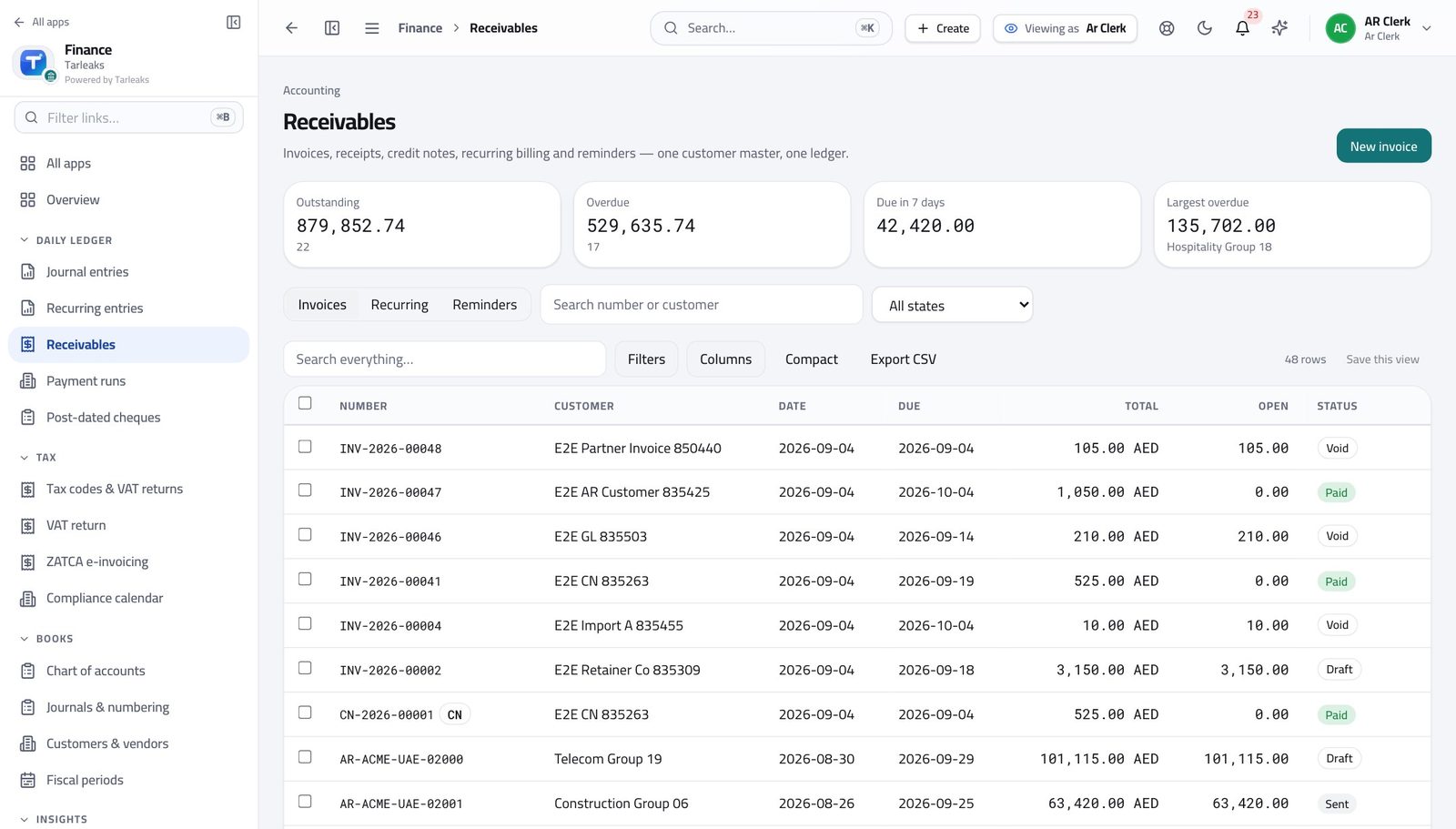This screenshot has width=1456, height=829.
Task: Check the box for INV-2026-00048
Action: (305, 447)
